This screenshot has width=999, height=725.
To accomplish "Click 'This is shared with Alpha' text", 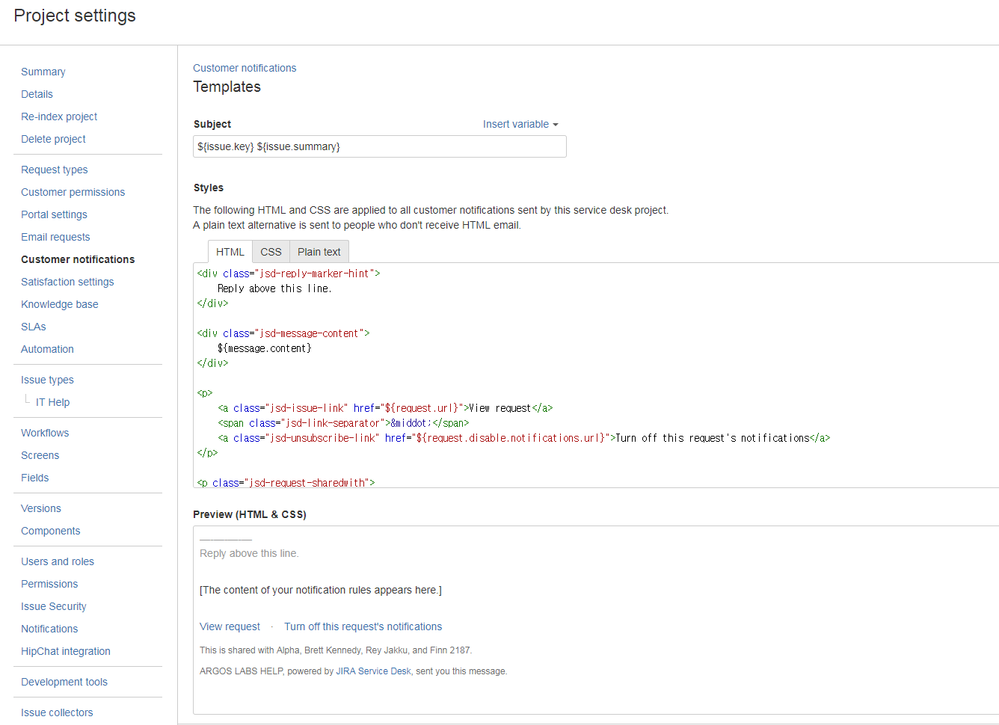I will click(x=336, y=650).
